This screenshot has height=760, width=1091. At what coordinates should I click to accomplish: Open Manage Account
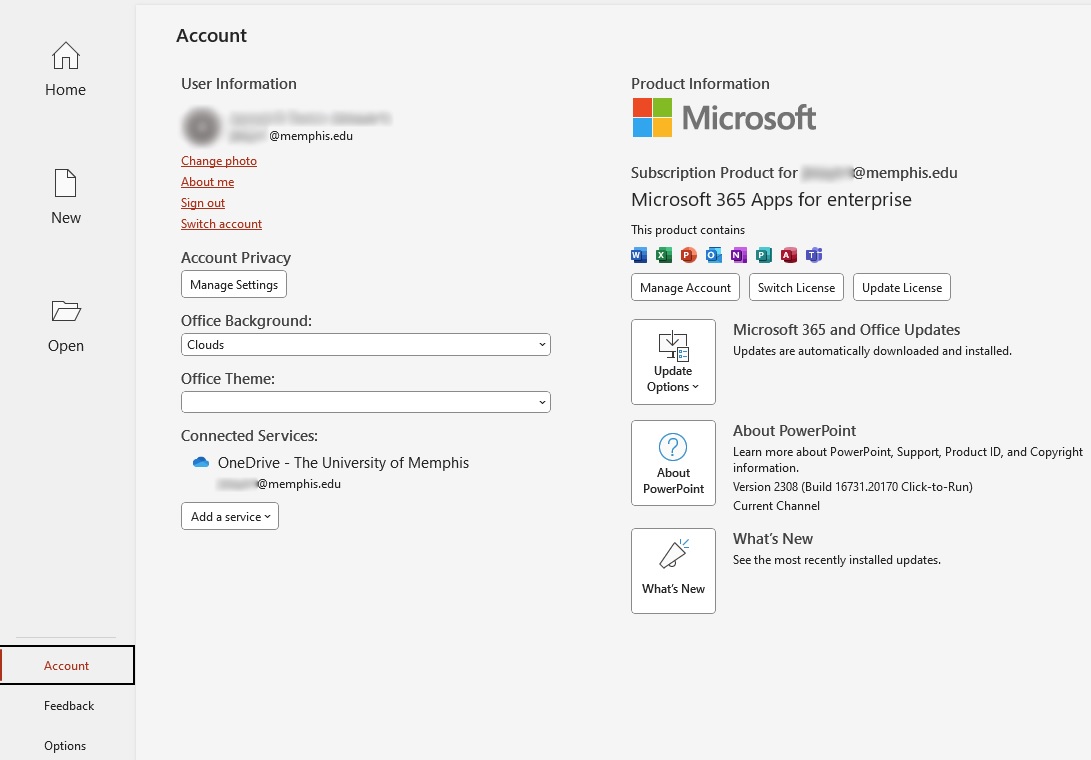(685, 287)
